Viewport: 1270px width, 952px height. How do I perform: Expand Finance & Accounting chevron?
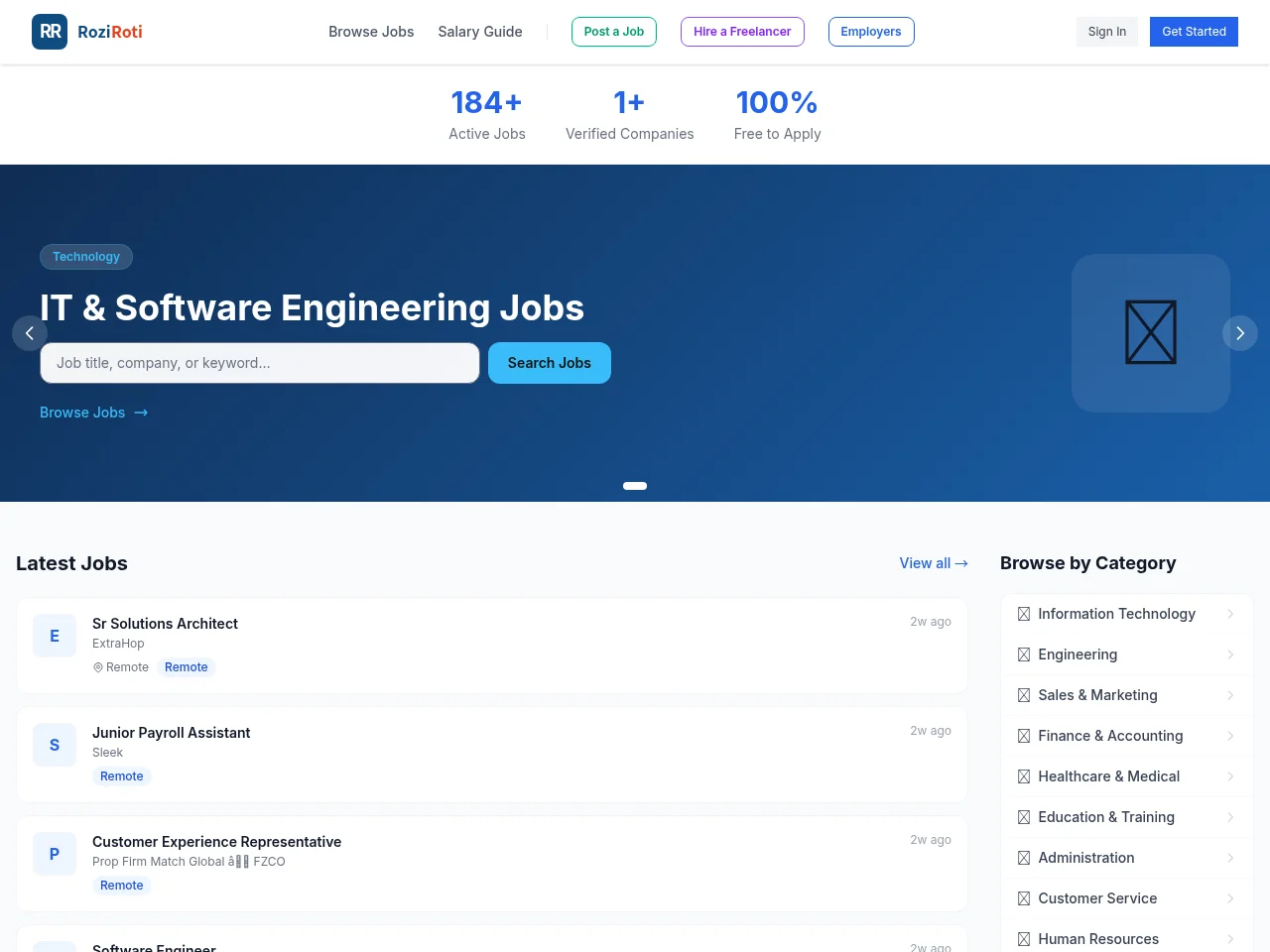click(x=1230, y=736)
